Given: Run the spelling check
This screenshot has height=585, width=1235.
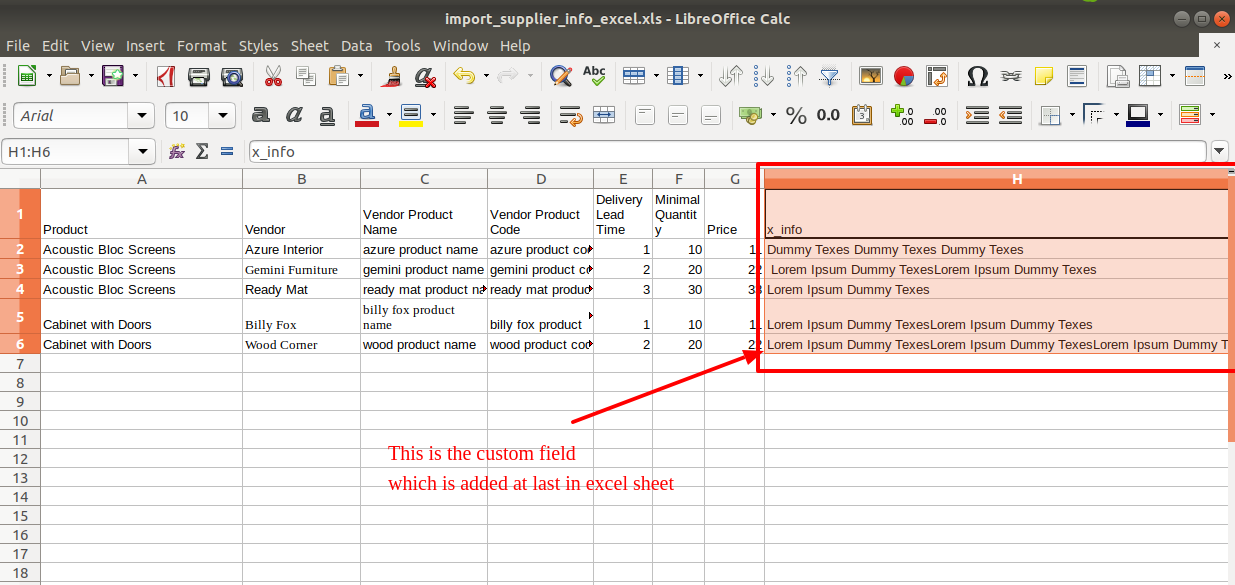Looking at the screenshot, I should point(594,76).
